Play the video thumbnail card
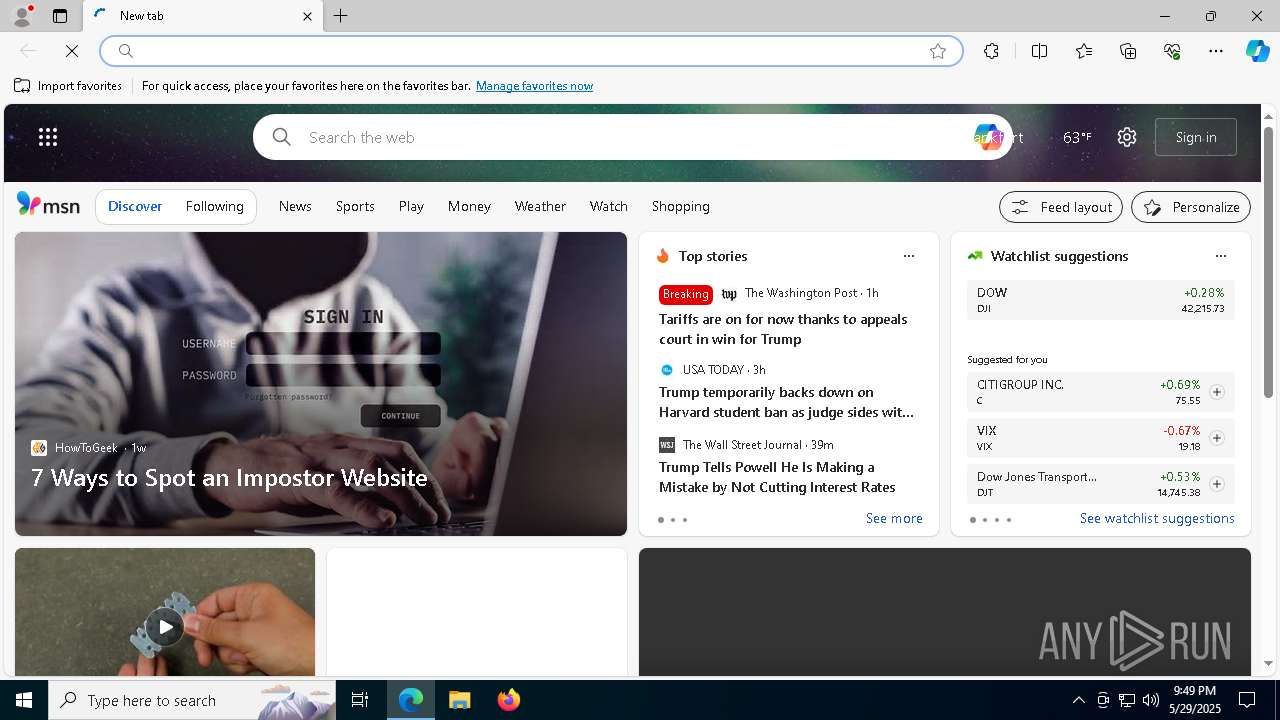The width and height of the screenshot is (1280, 720). pos(165,626)
